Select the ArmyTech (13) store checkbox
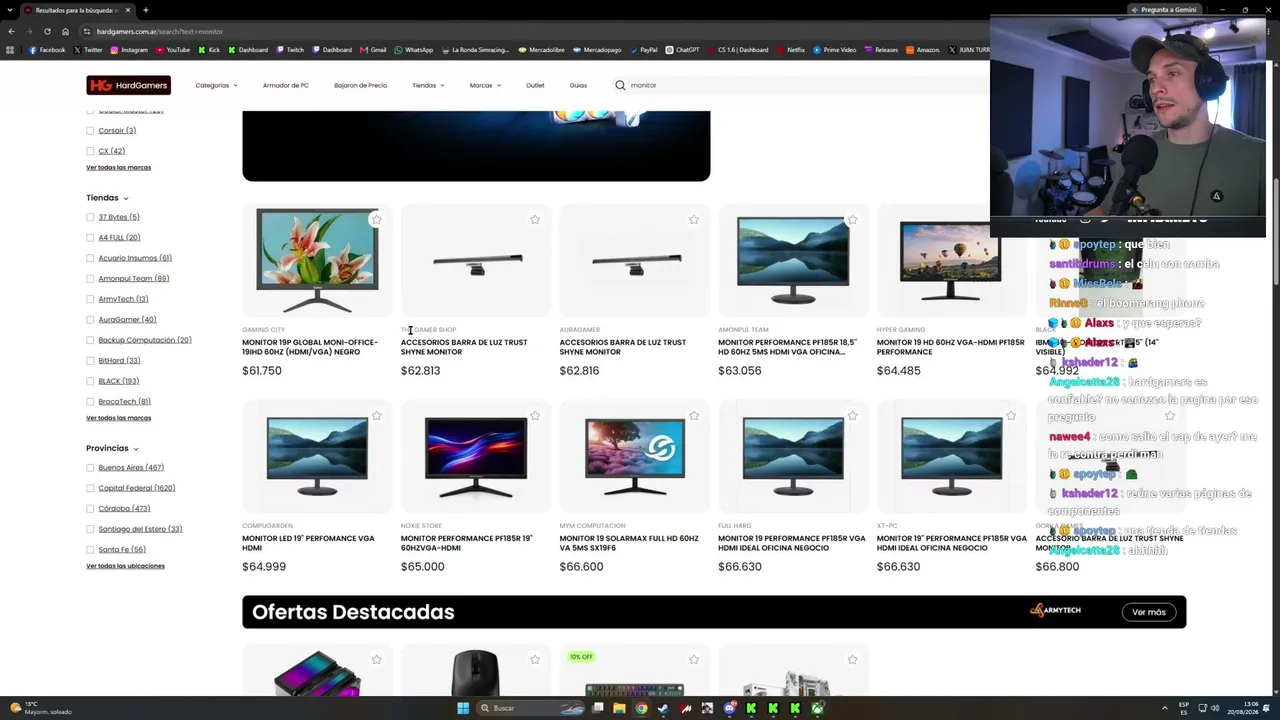The width and height of the screenshot is (1280, 720). point(90,299)
